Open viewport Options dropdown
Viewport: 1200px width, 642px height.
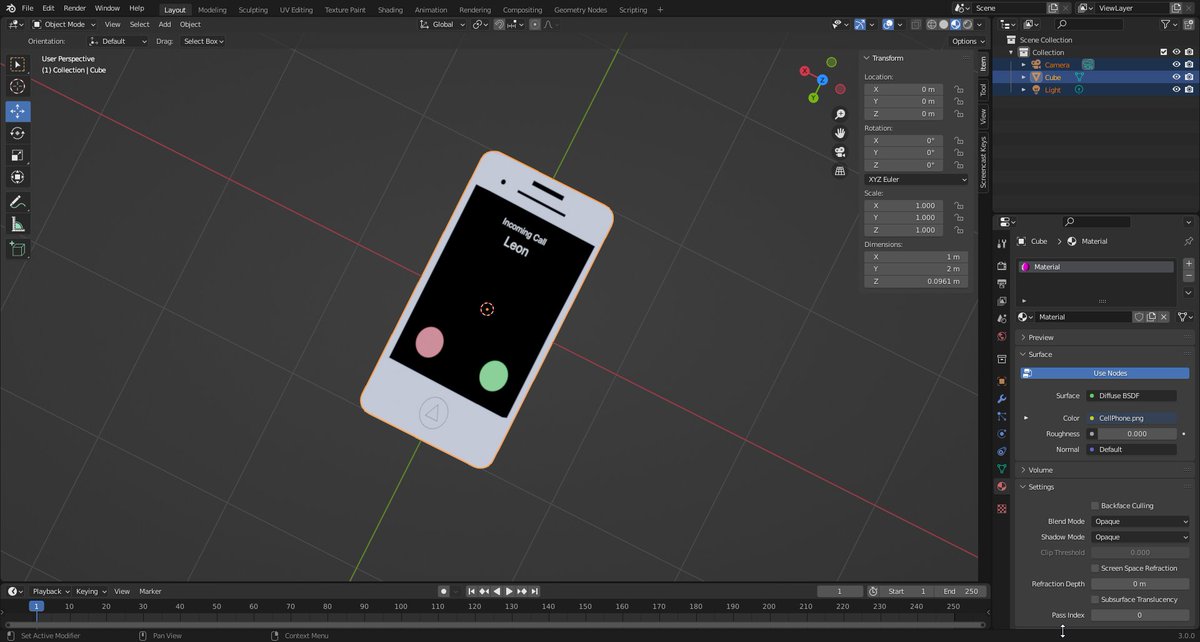967,41
